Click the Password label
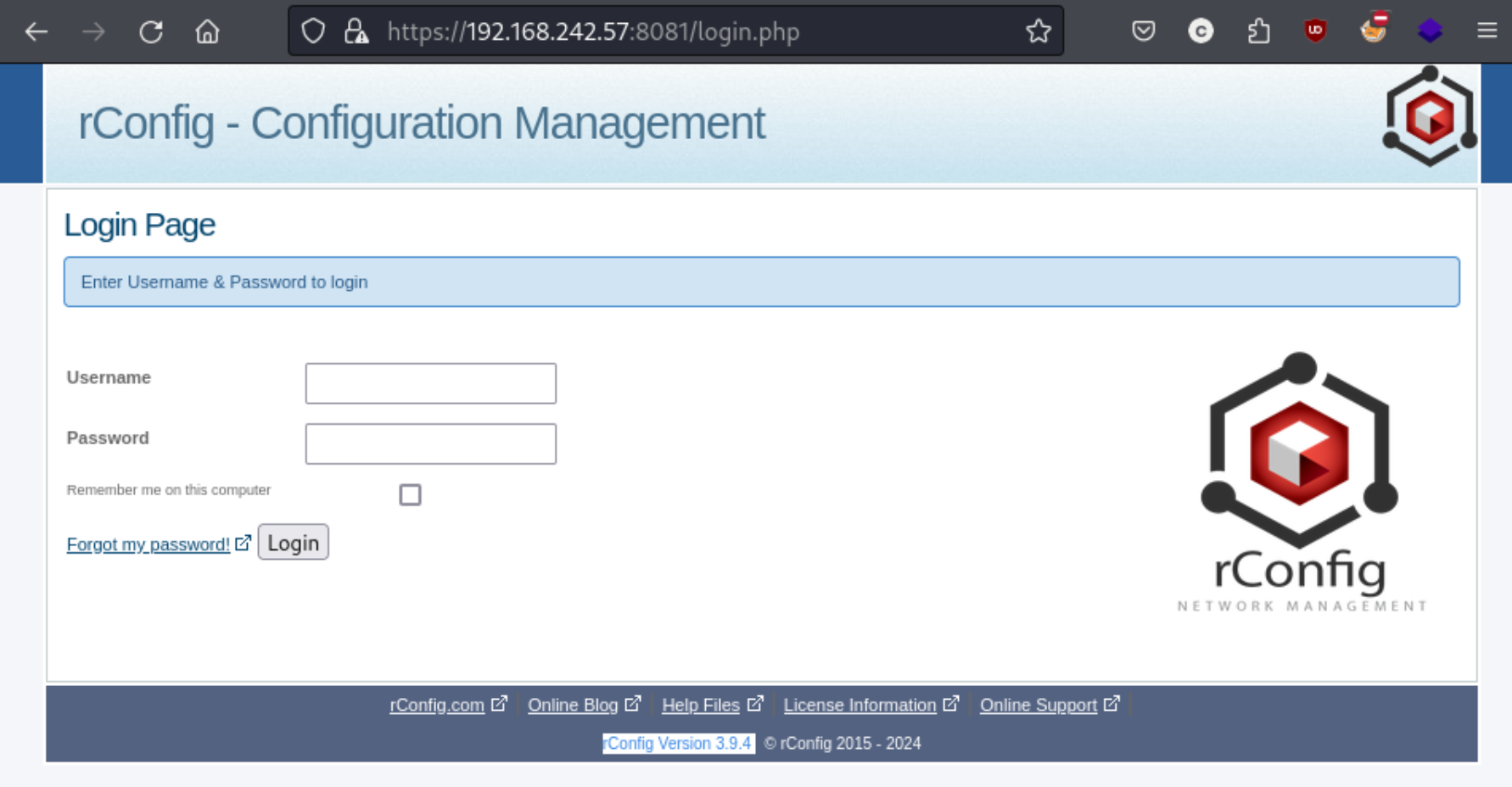This screenshot has height=787, width=1512. tap(108, 438)
